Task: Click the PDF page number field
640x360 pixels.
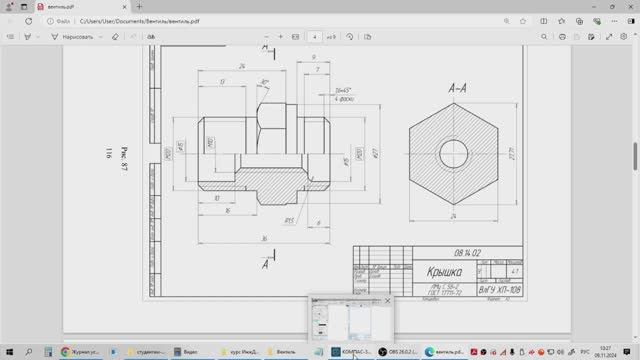Action: [x=314, y=37]
